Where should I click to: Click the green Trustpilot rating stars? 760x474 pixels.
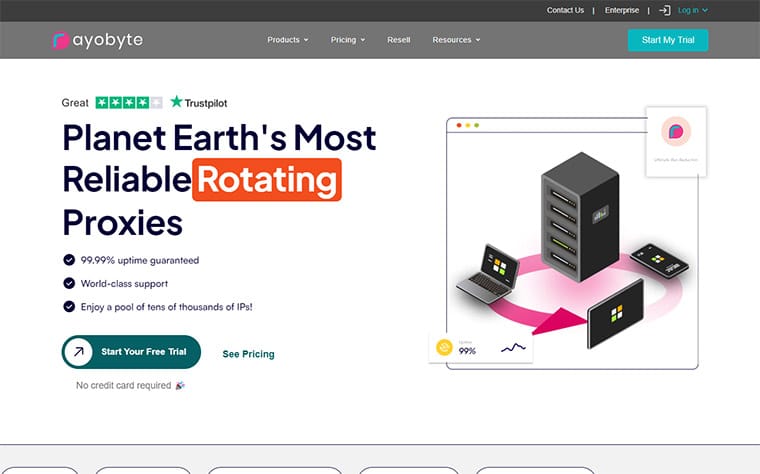point(128,102)
